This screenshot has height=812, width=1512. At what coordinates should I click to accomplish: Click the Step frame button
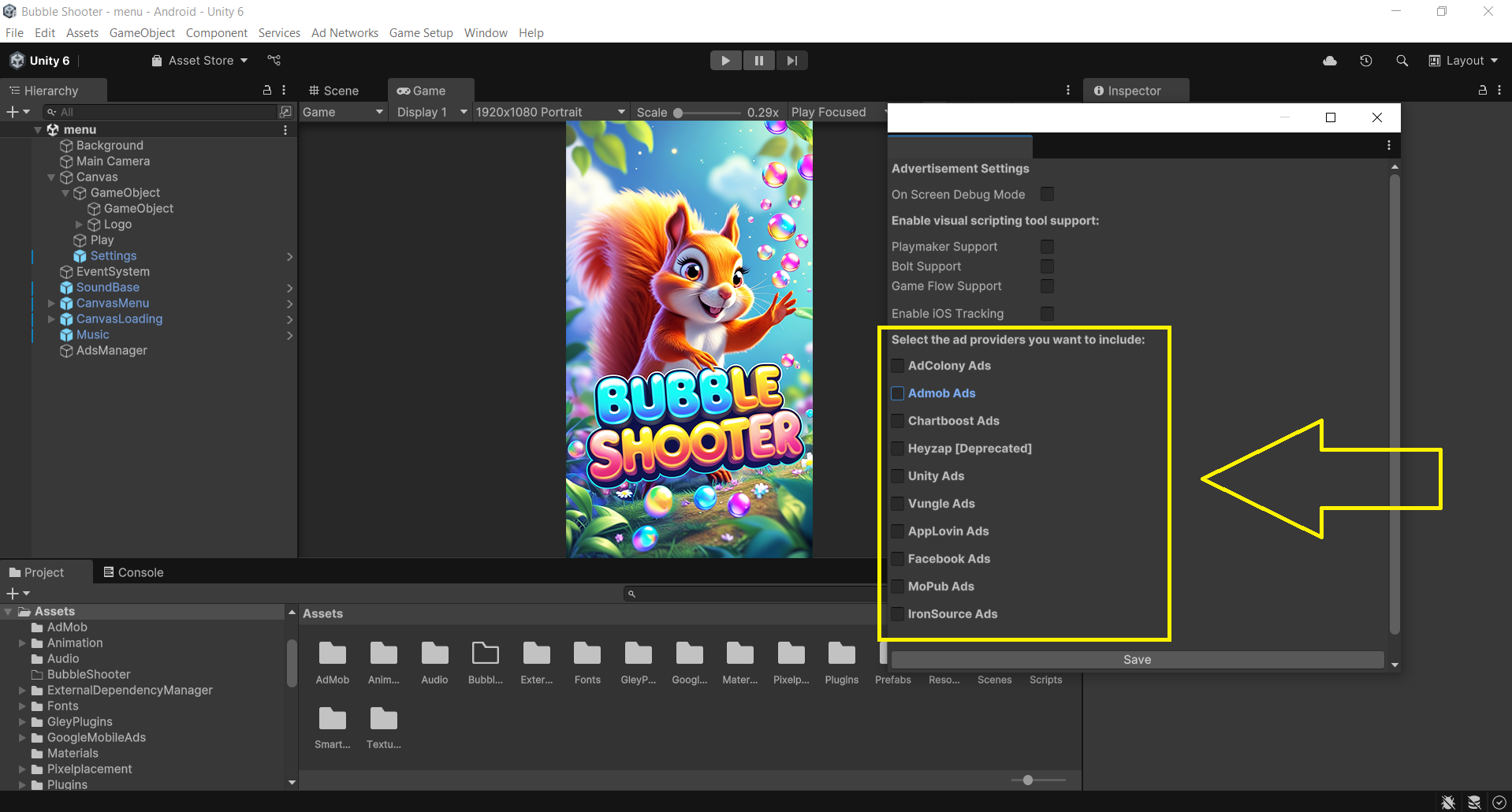(791, 60)
